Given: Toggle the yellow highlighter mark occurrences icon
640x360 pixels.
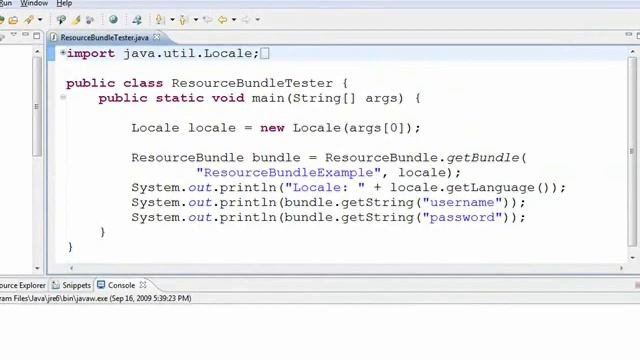Looking at the screenshot, I should pos(76,20).
